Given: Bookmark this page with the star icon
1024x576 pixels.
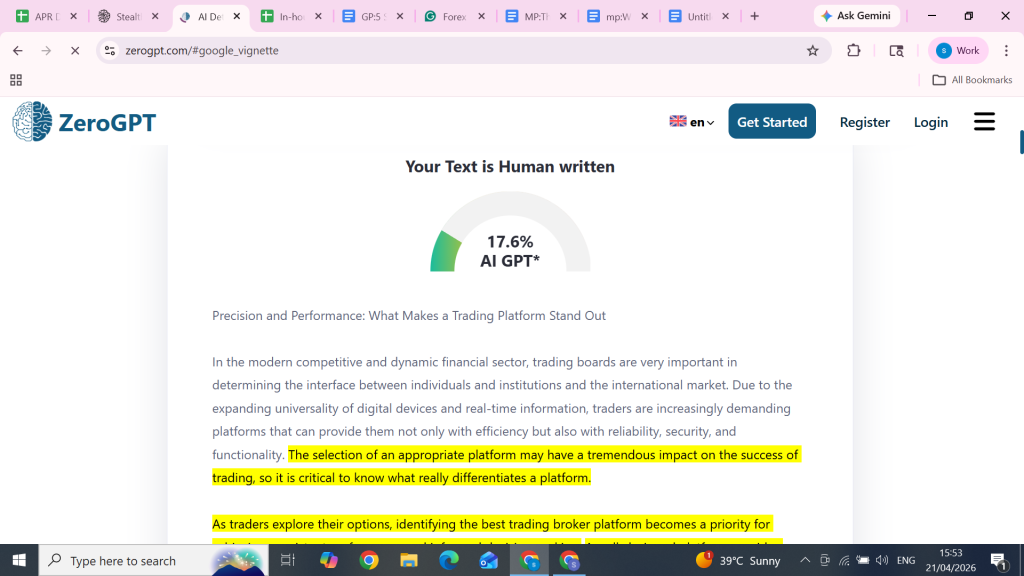Looking at the screenshot, I should 812,51.
